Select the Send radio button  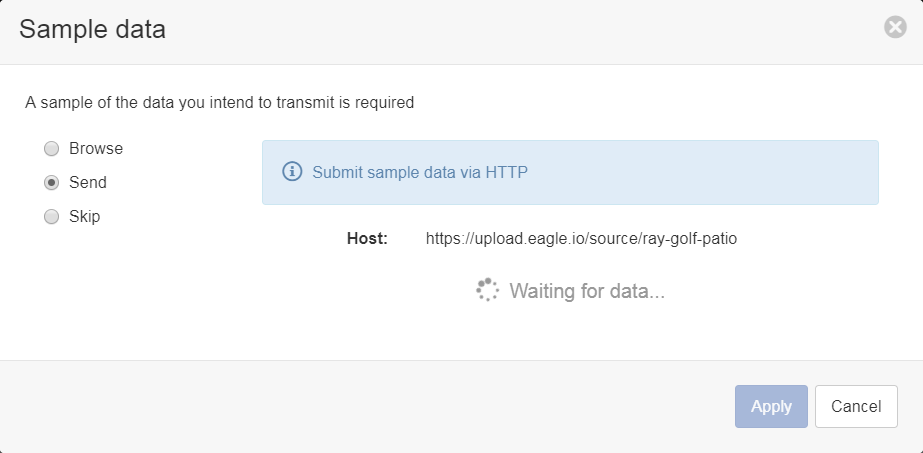52,183
